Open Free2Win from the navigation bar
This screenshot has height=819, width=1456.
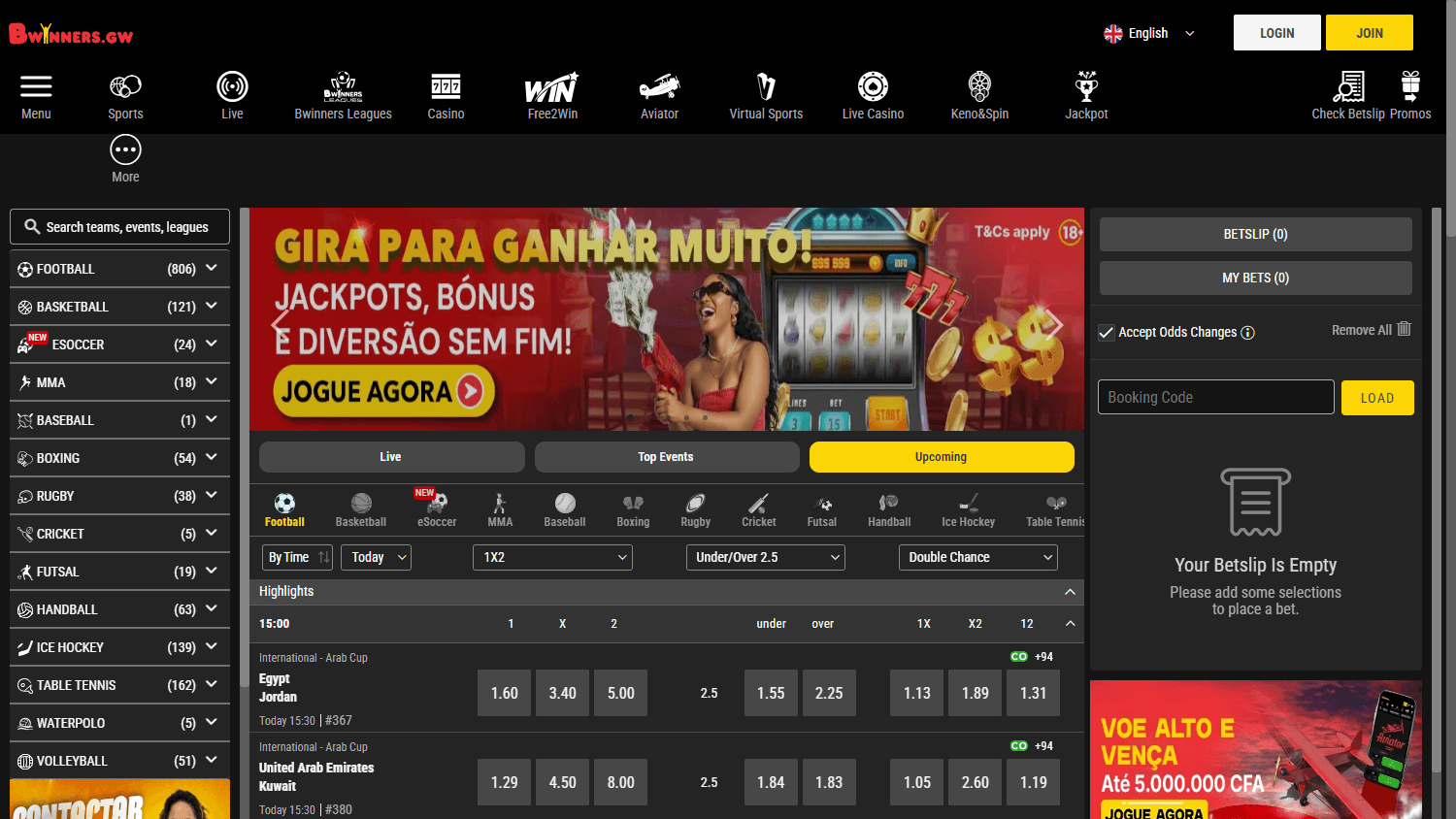pos(551,94)
